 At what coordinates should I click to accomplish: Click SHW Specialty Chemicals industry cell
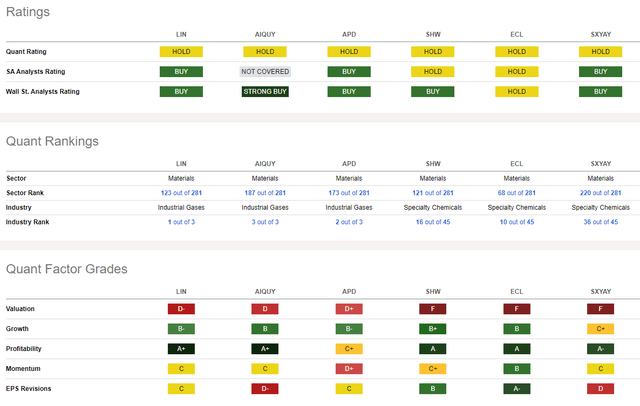(433, 208)
